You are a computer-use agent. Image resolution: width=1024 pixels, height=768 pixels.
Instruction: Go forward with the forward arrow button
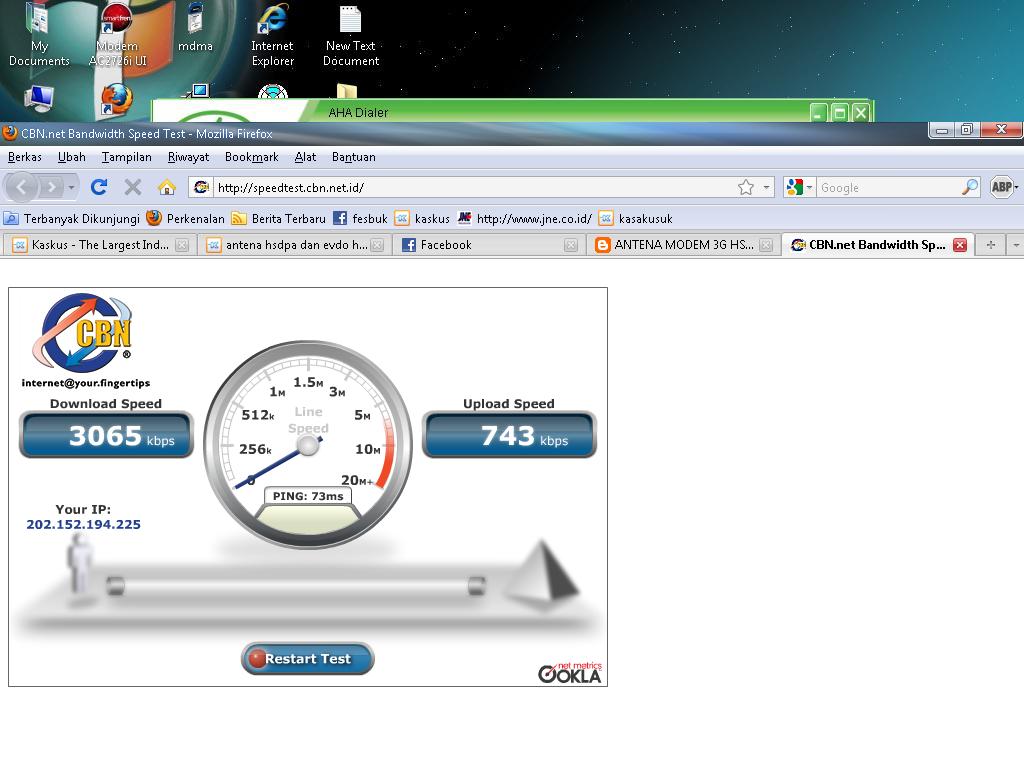(51, 187)
